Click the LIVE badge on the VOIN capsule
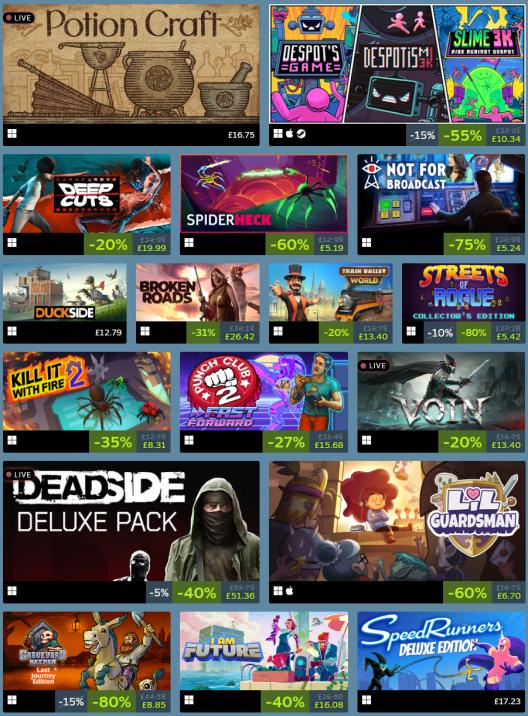 [x=373, y=365]
